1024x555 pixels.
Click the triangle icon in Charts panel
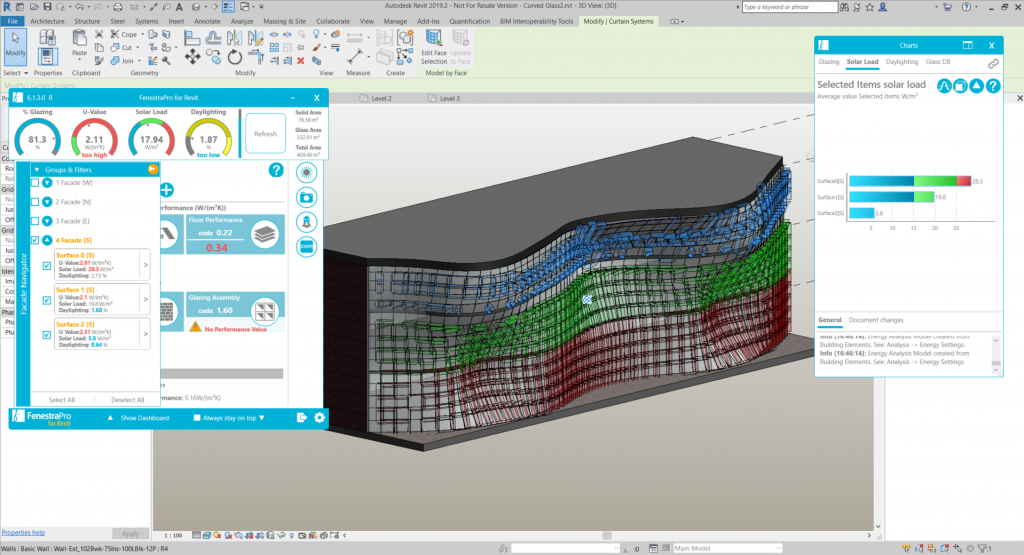976,86
